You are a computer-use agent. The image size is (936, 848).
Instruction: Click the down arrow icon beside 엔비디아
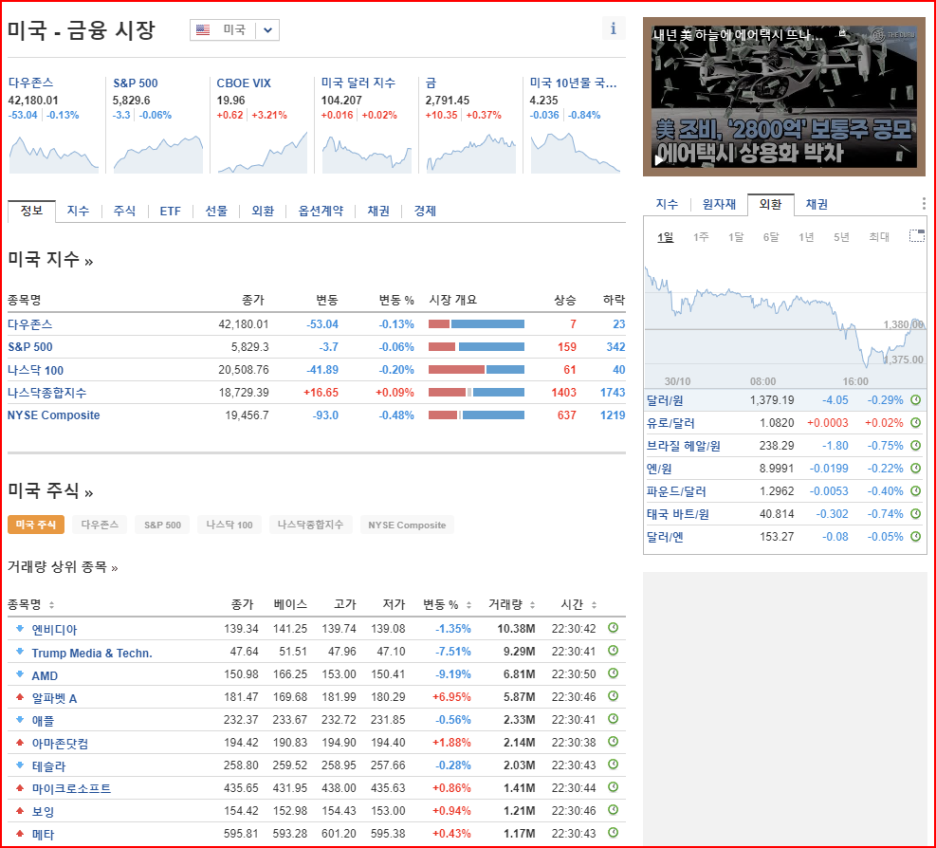(20, 628)
